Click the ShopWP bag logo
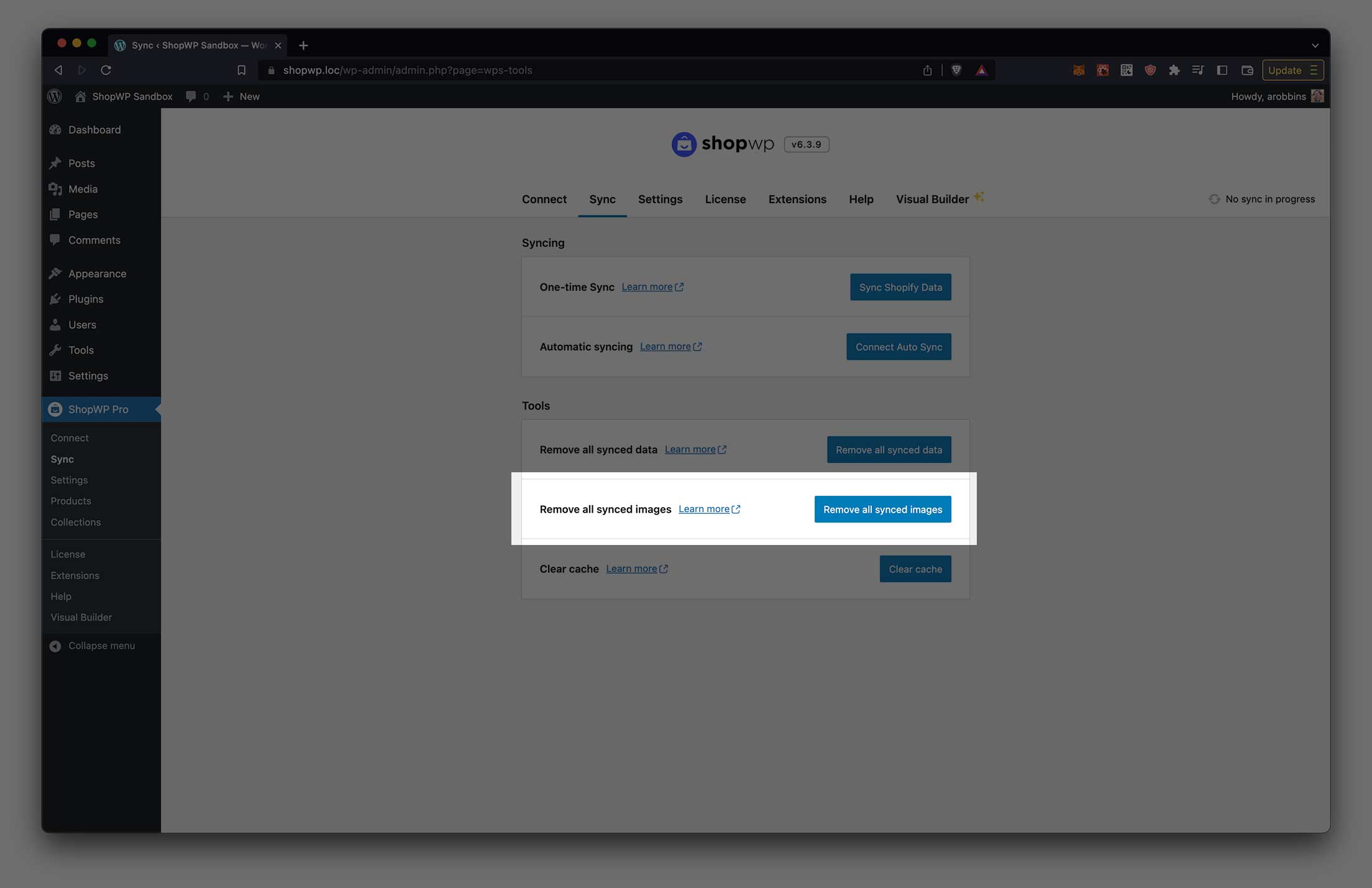The width and height of the screenshot is (1372, 888). [x=684, y=144]
